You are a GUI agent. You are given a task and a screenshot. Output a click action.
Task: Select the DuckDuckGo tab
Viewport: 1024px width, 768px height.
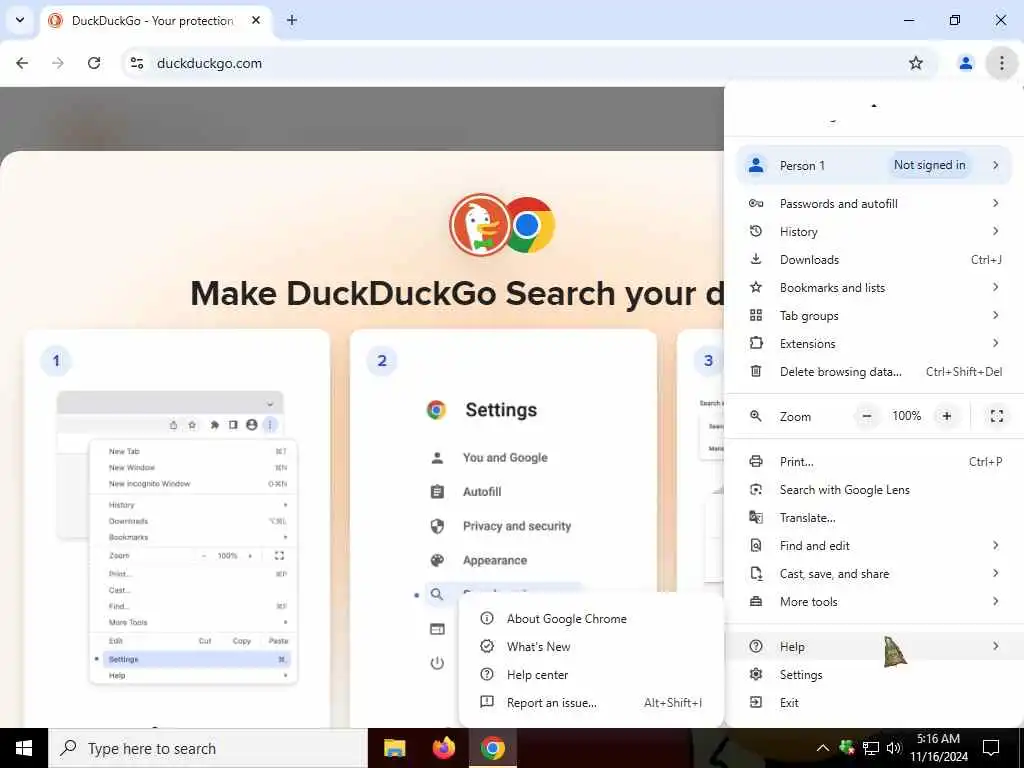tap(156, 21)
